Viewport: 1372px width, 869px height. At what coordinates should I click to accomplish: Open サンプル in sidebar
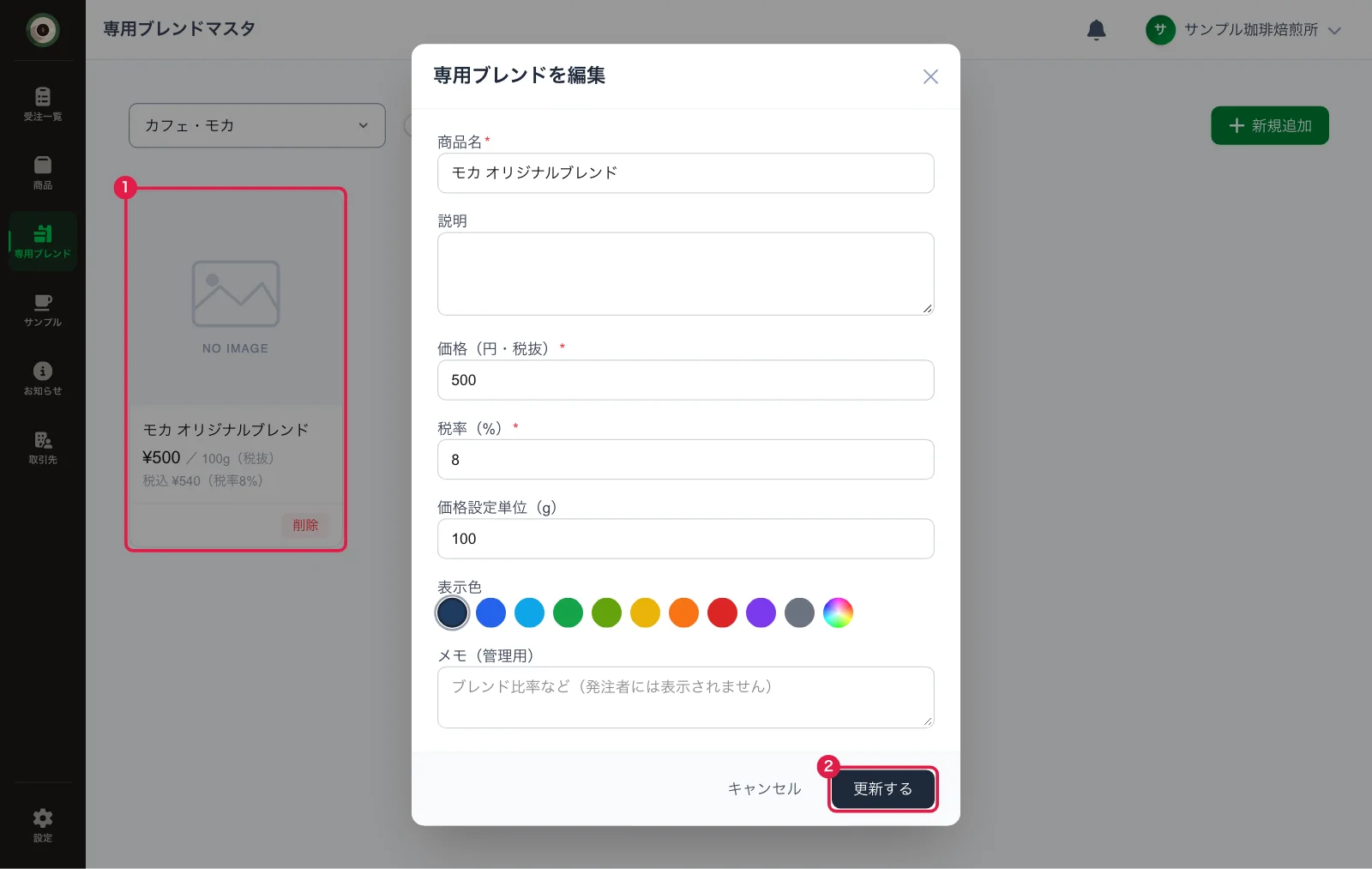coord(42,310)
